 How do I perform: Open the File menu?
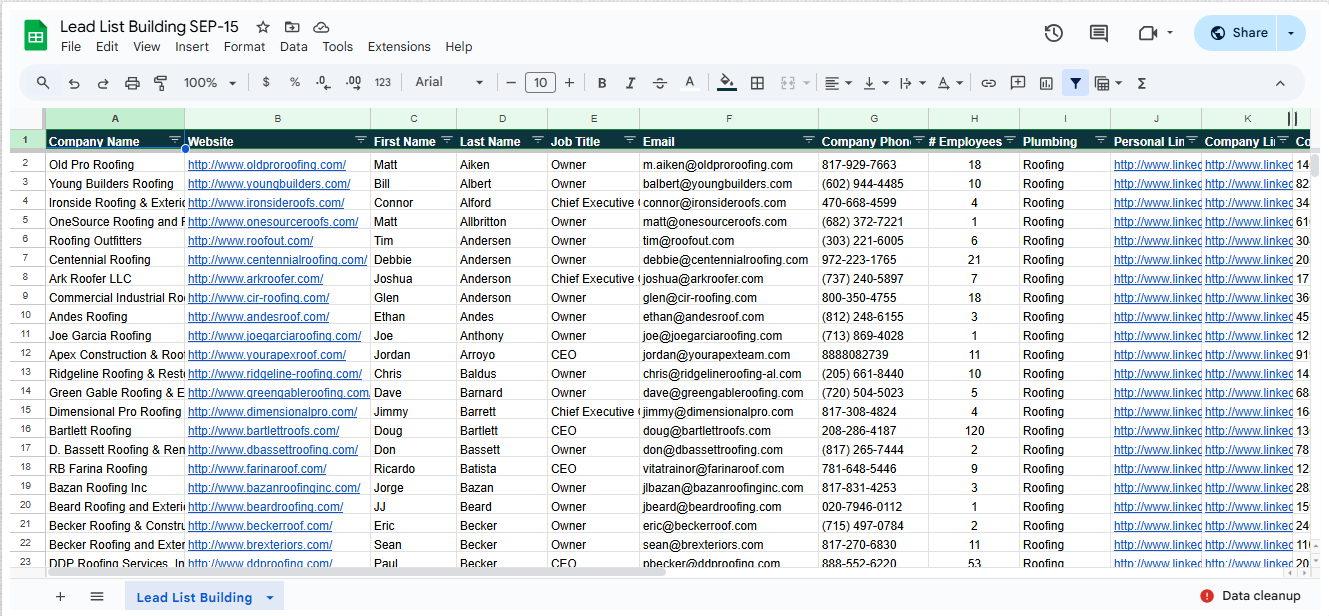point(71,47)
